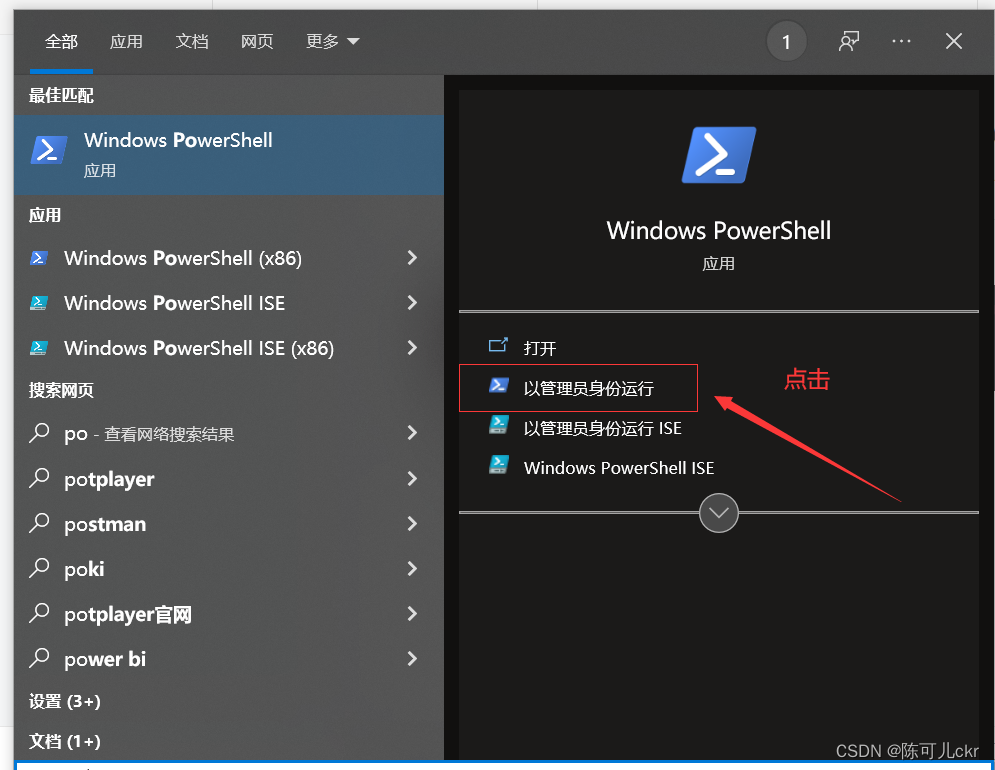Viewport: 995px width, 770px height.
Task: Click 以管理员身份运行 to run as administrator
Action: tap(591, 388)
